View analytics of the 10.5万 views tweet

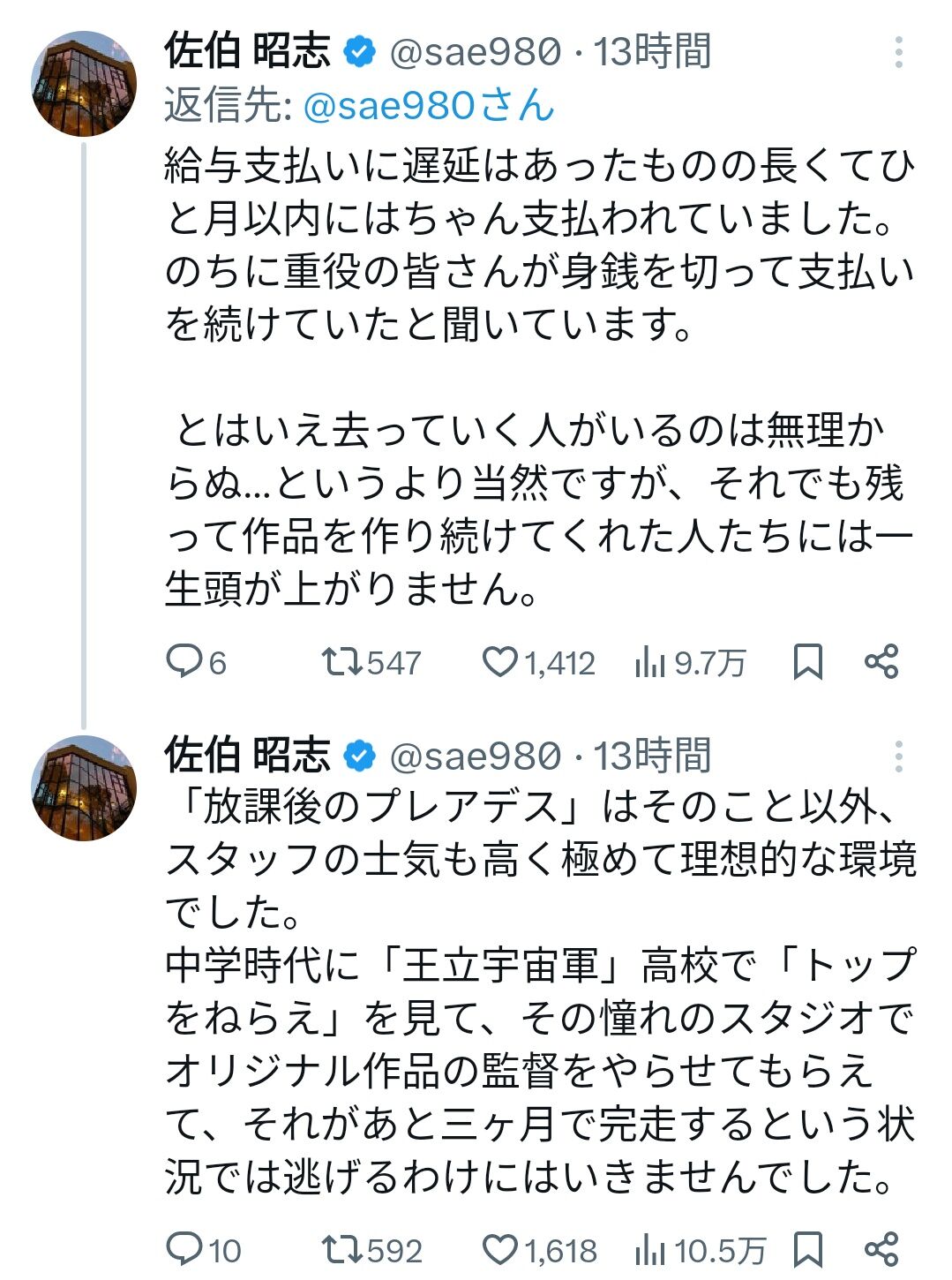pos(650,1249)
